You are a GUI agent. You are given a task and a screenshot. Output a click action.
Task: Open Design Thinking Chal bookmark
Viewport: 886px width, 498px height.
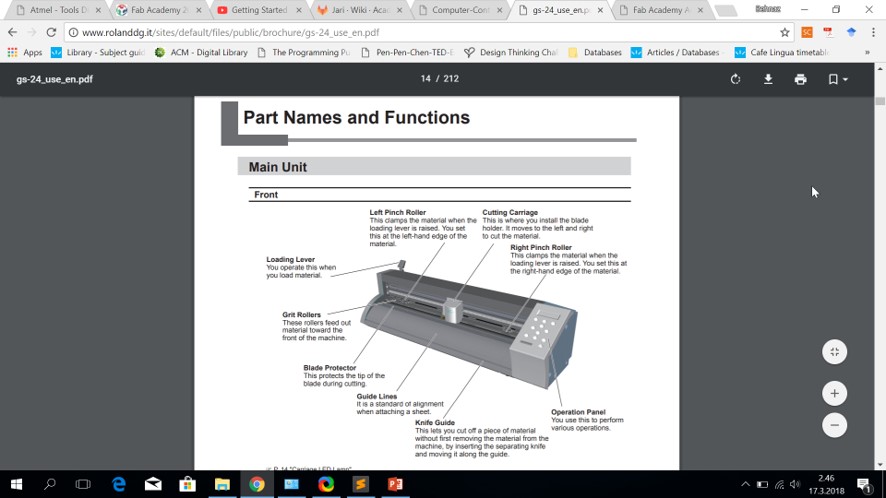click(511, 53)
